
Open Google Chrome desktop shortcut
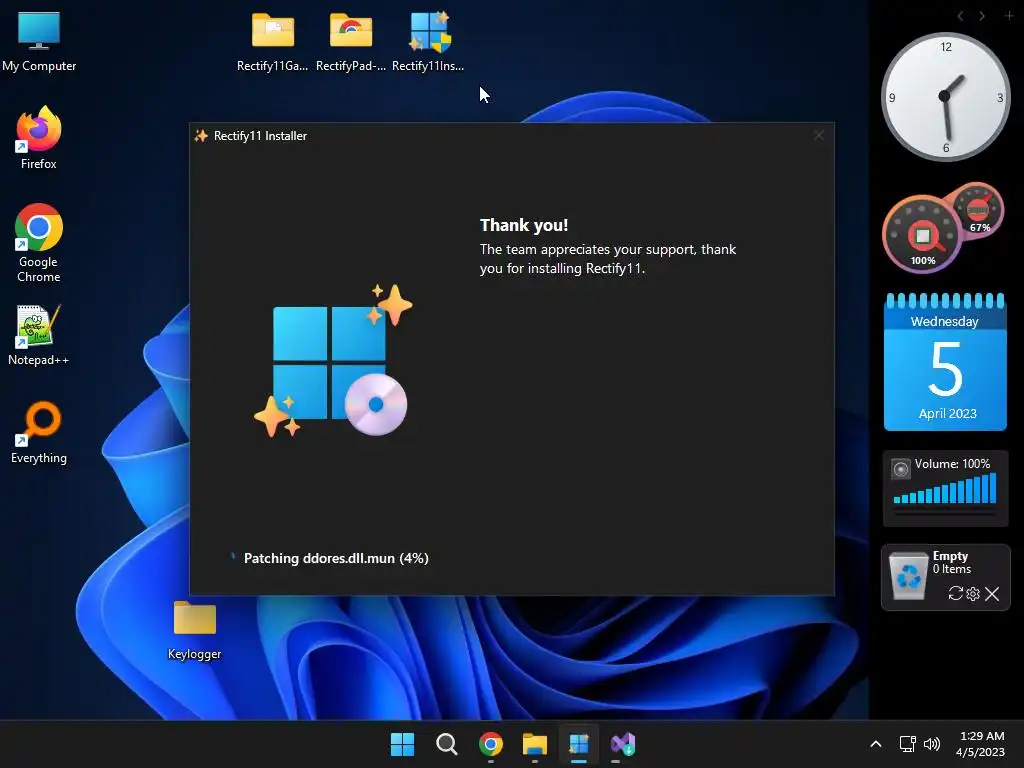pyautogui.click(x=39, y=242)
